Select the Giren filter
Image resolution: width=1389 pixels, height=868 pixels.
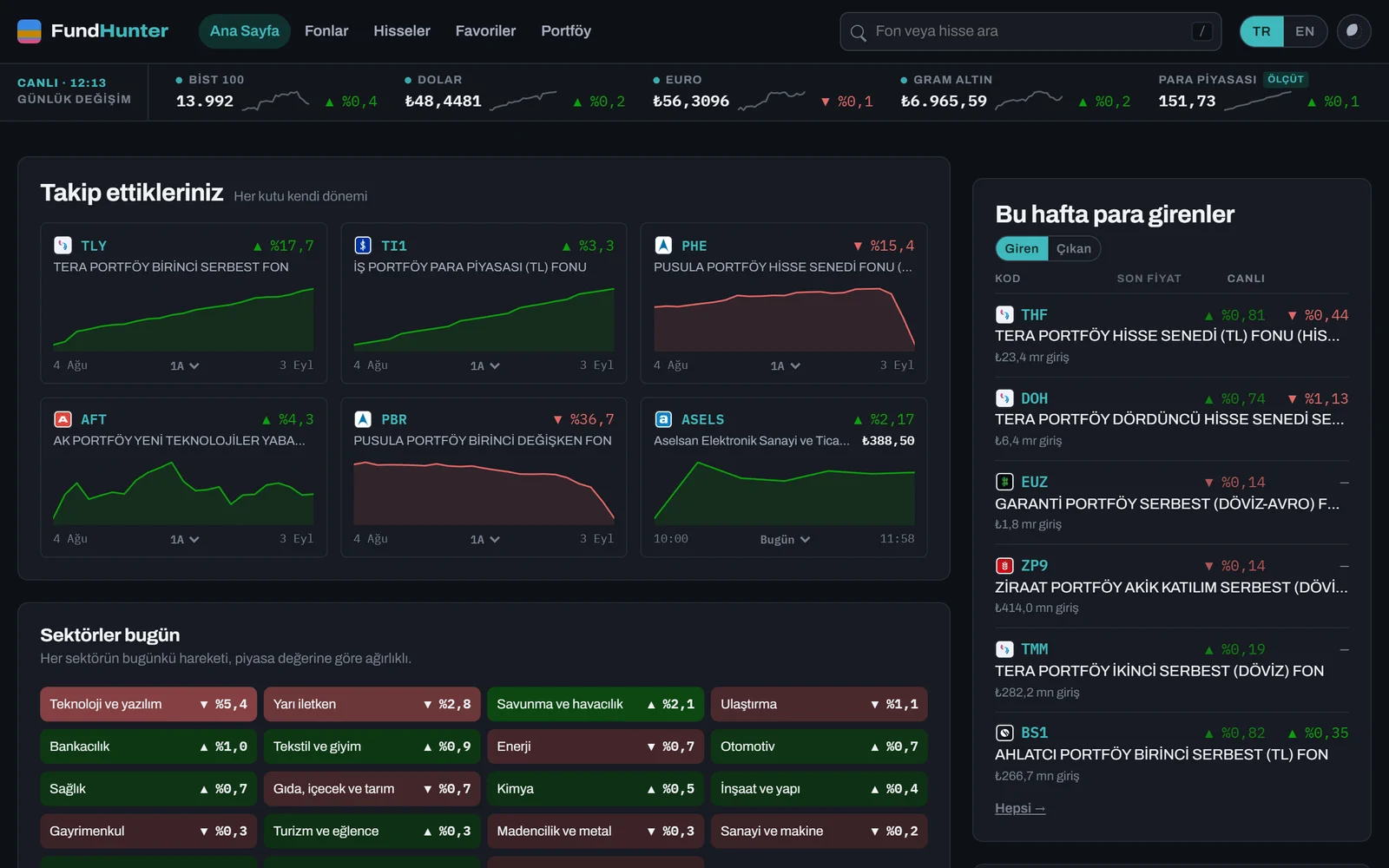[1021, 248]
